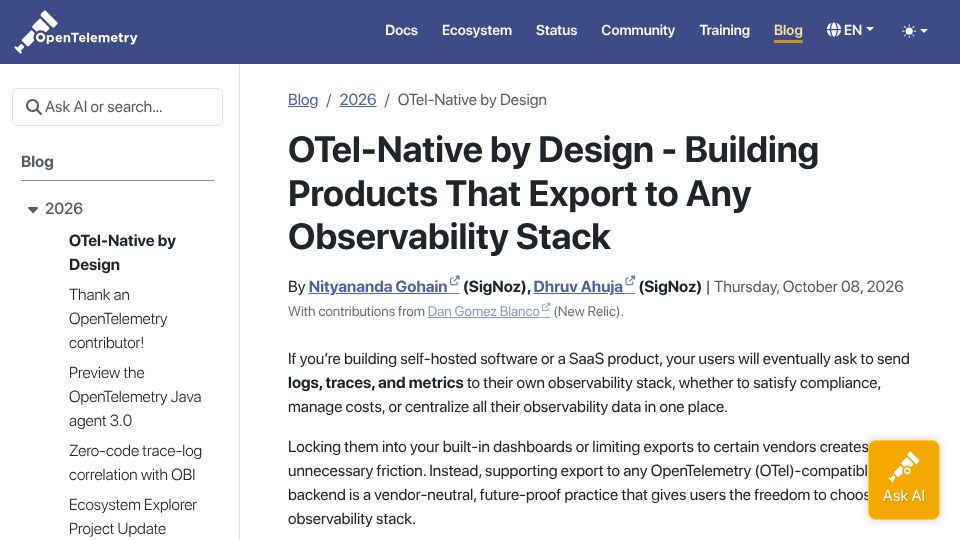Open the theme selector dropdown arrow
The width and height of the screenshot is (960, 540).
924,31
